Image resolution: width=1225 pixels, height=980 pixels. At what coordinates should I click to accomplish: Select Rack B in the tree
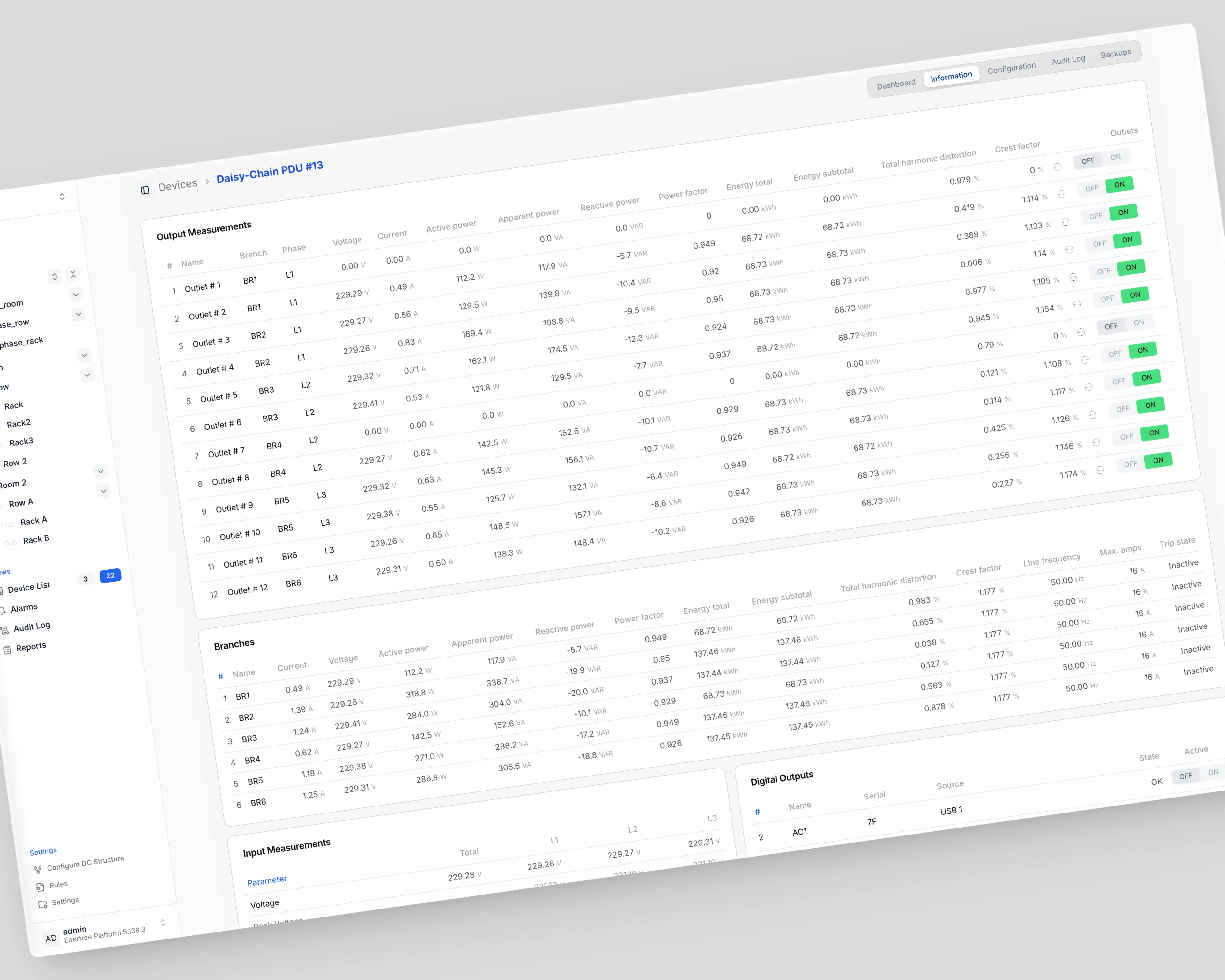coord(36,539)
